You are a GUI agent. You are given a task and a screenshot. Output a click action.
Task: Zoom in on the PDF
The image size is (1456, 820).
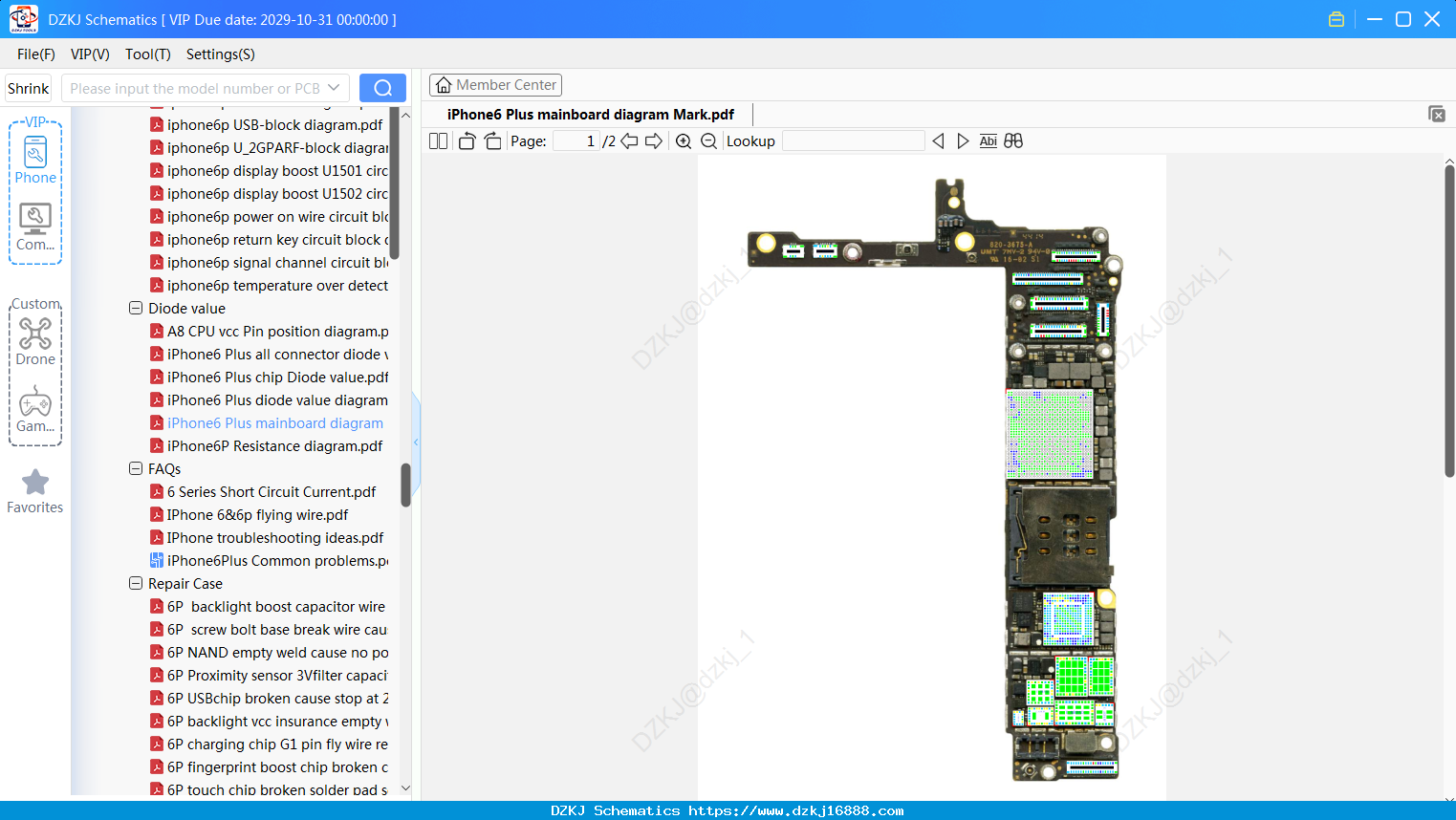[684, 141]
